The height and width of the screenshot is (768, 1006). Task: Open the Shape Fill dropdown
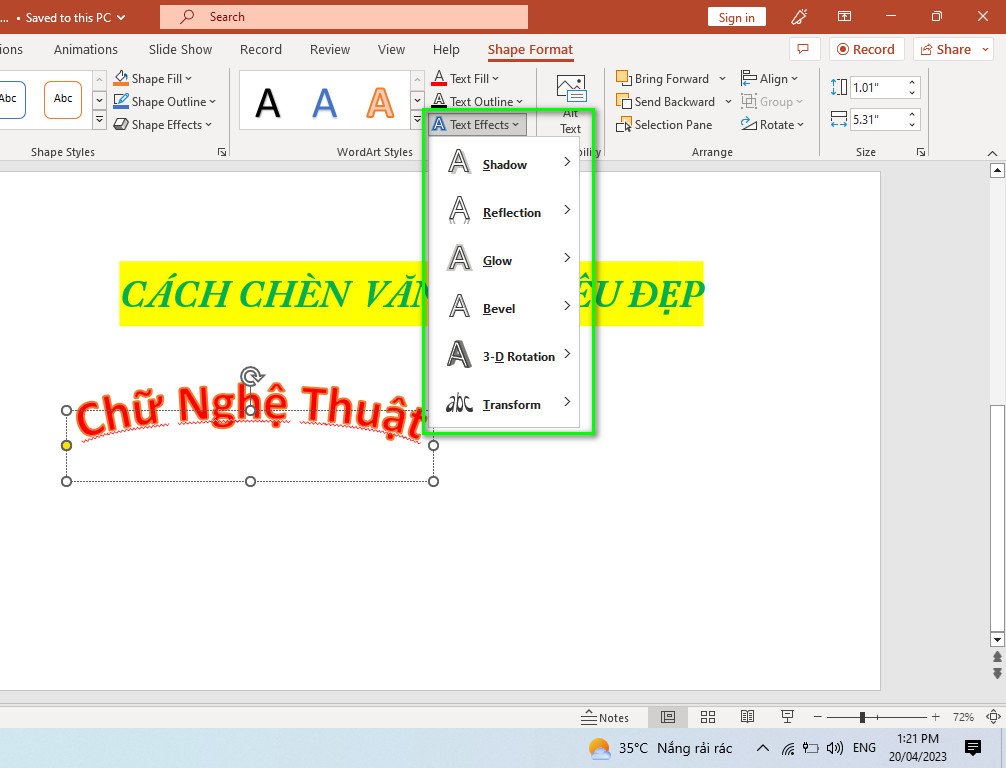coord(153,78)
